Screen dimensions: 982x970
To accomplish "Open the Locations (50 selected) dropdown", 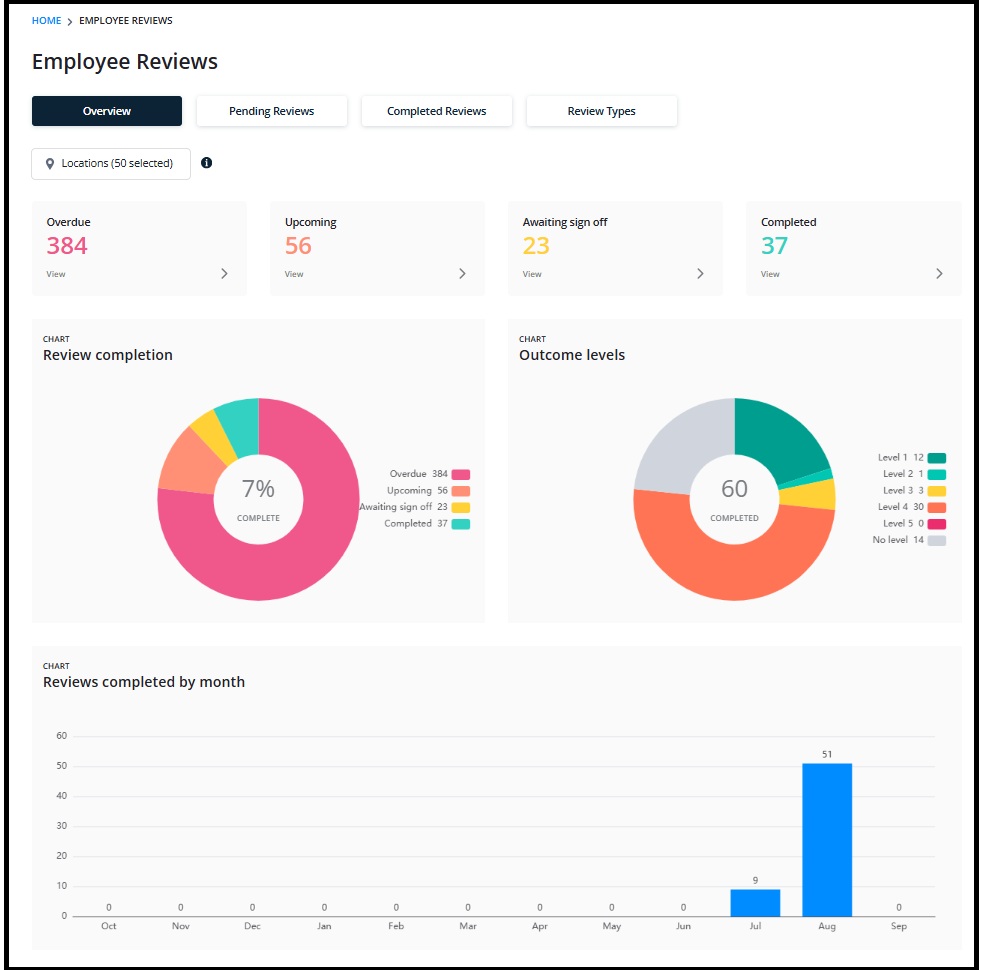I will 111,163.
